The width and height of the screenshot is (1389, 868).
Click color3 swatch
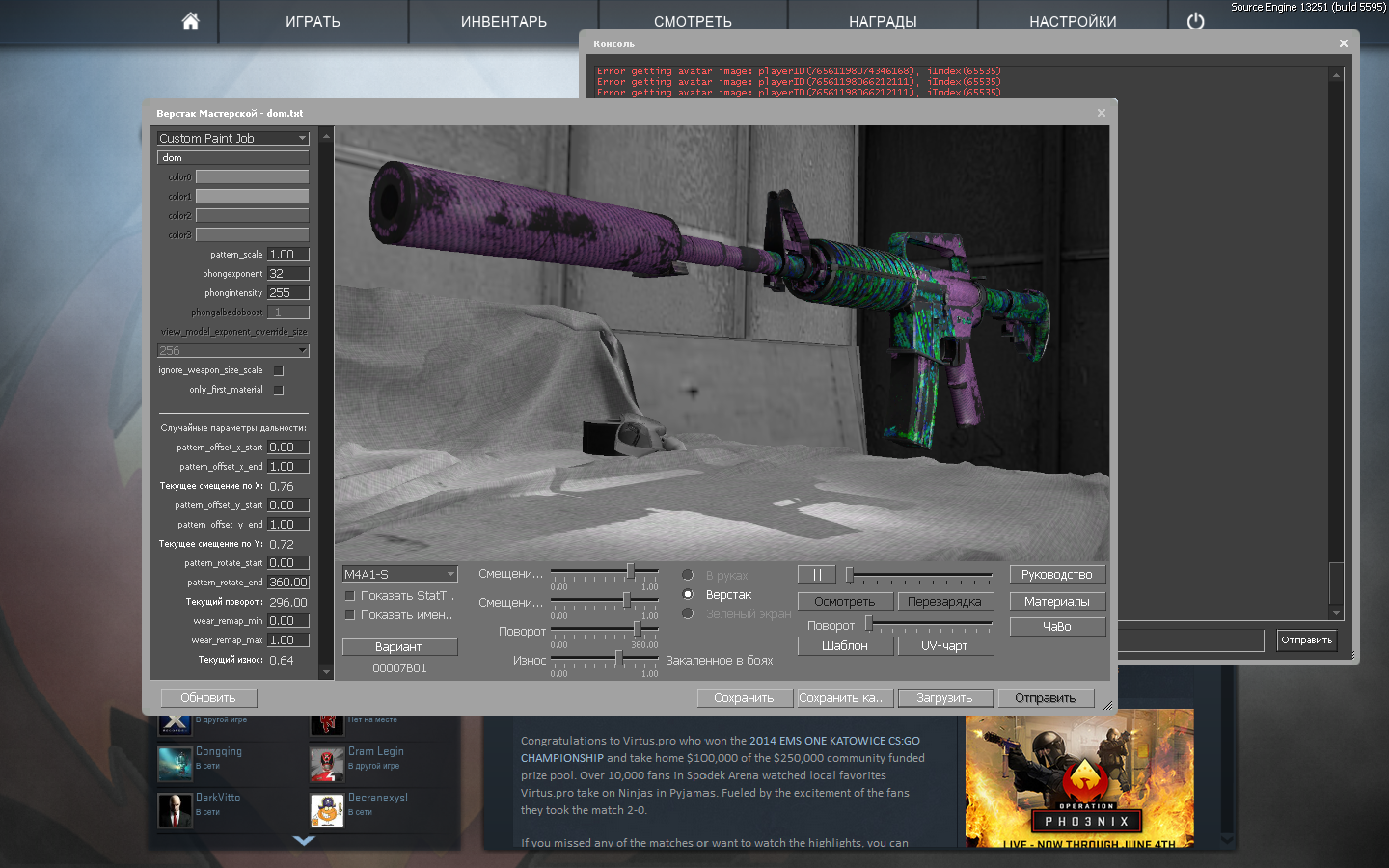[x=253, y=234]
